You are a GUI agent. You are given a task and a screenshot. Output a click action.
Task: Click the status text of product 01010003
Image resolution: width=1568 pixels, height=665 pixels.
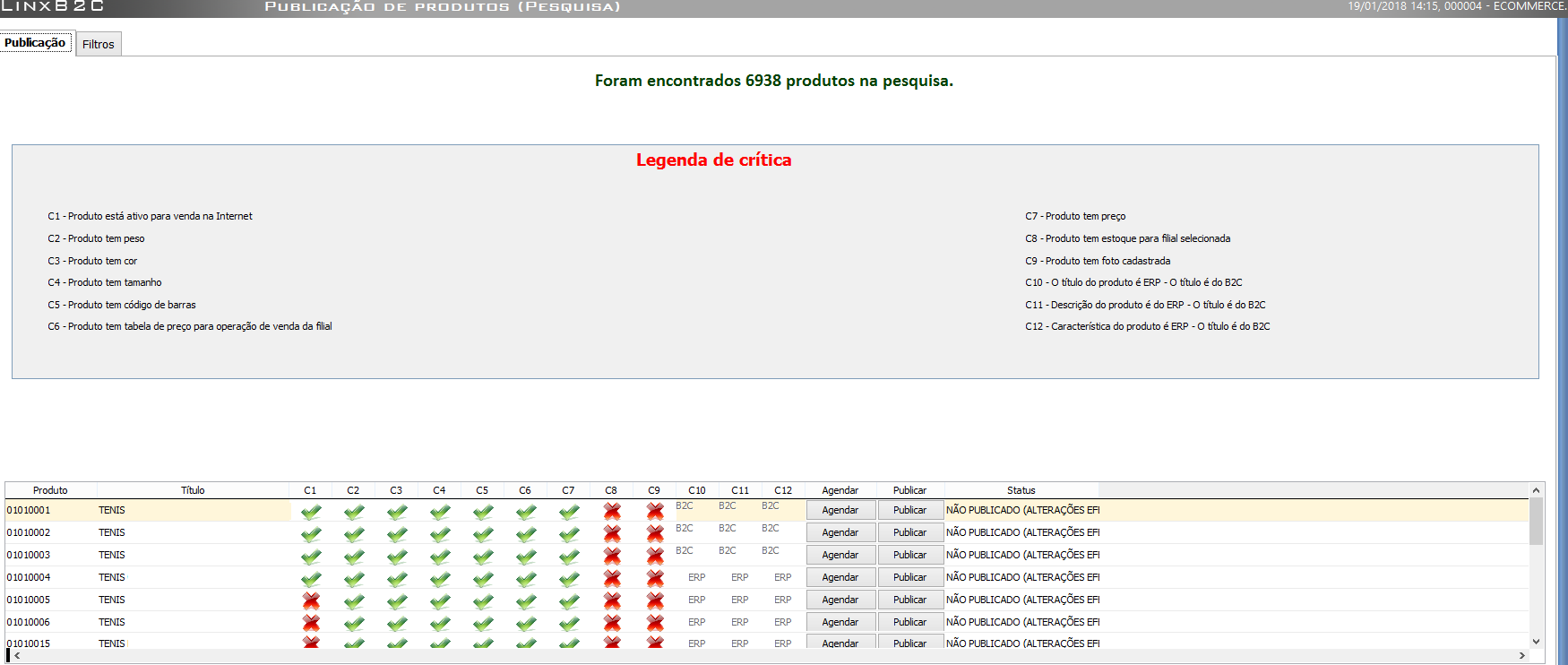point(1023,555)
